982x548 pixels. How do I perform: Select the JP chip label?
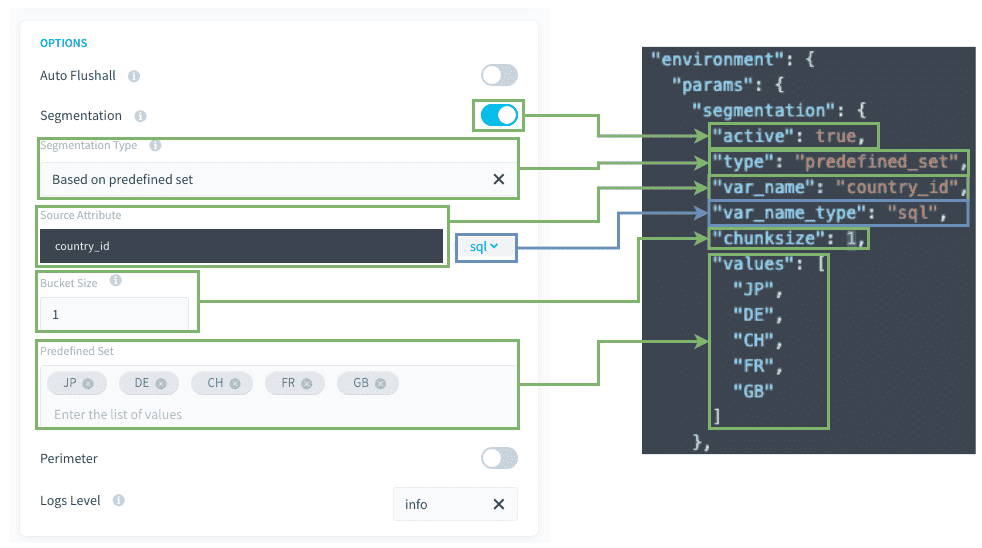pos(70,383)
